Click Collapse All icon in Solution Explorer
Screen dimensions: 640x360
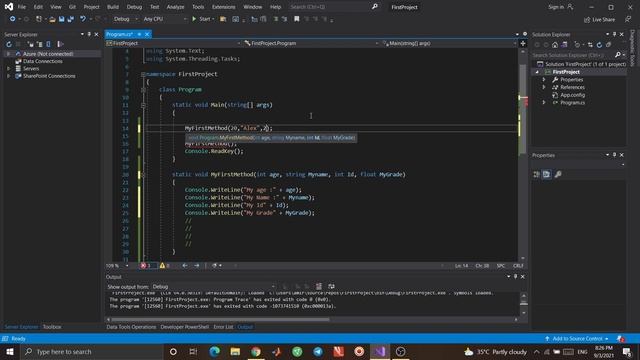tap(609, 44)
